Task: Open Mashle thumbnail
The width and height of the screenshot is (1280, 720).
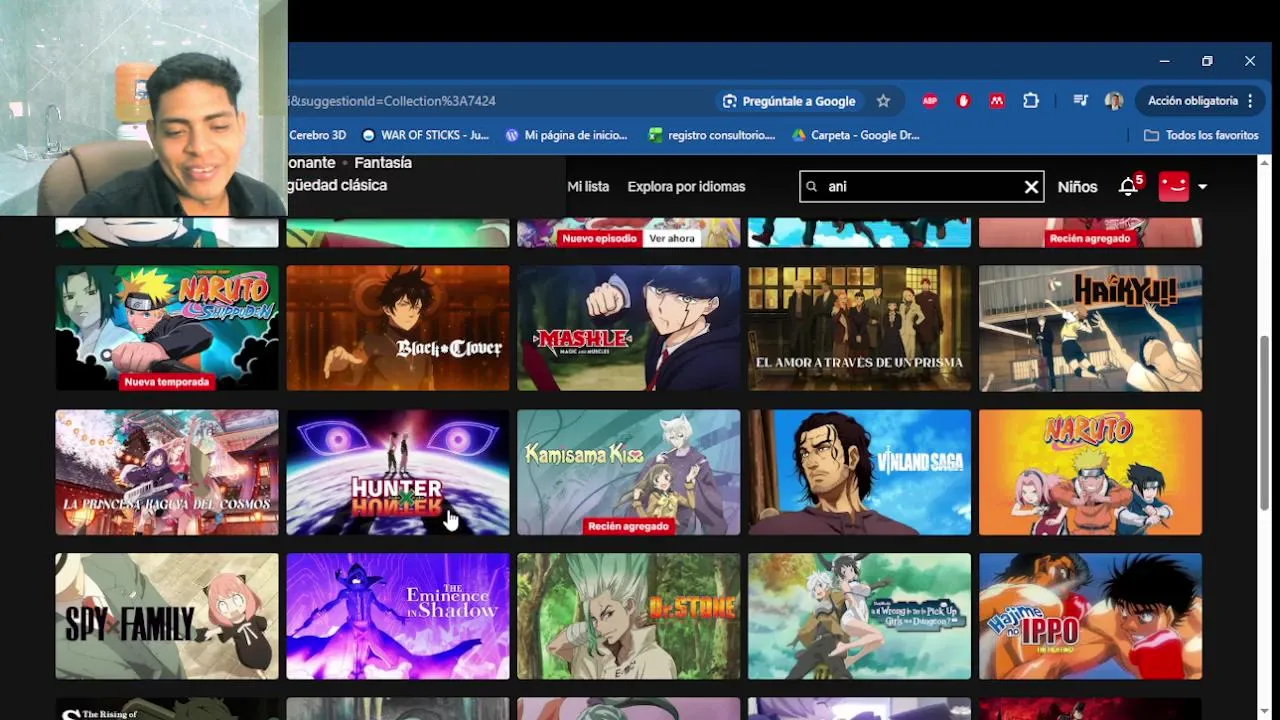Action: click(x=629, y=328)
